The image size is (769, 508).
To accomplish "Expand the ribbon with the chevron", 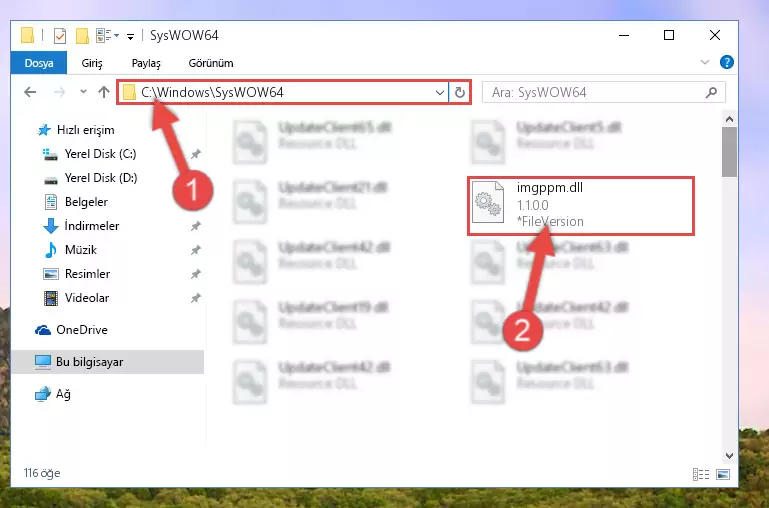I will [705, 62].
